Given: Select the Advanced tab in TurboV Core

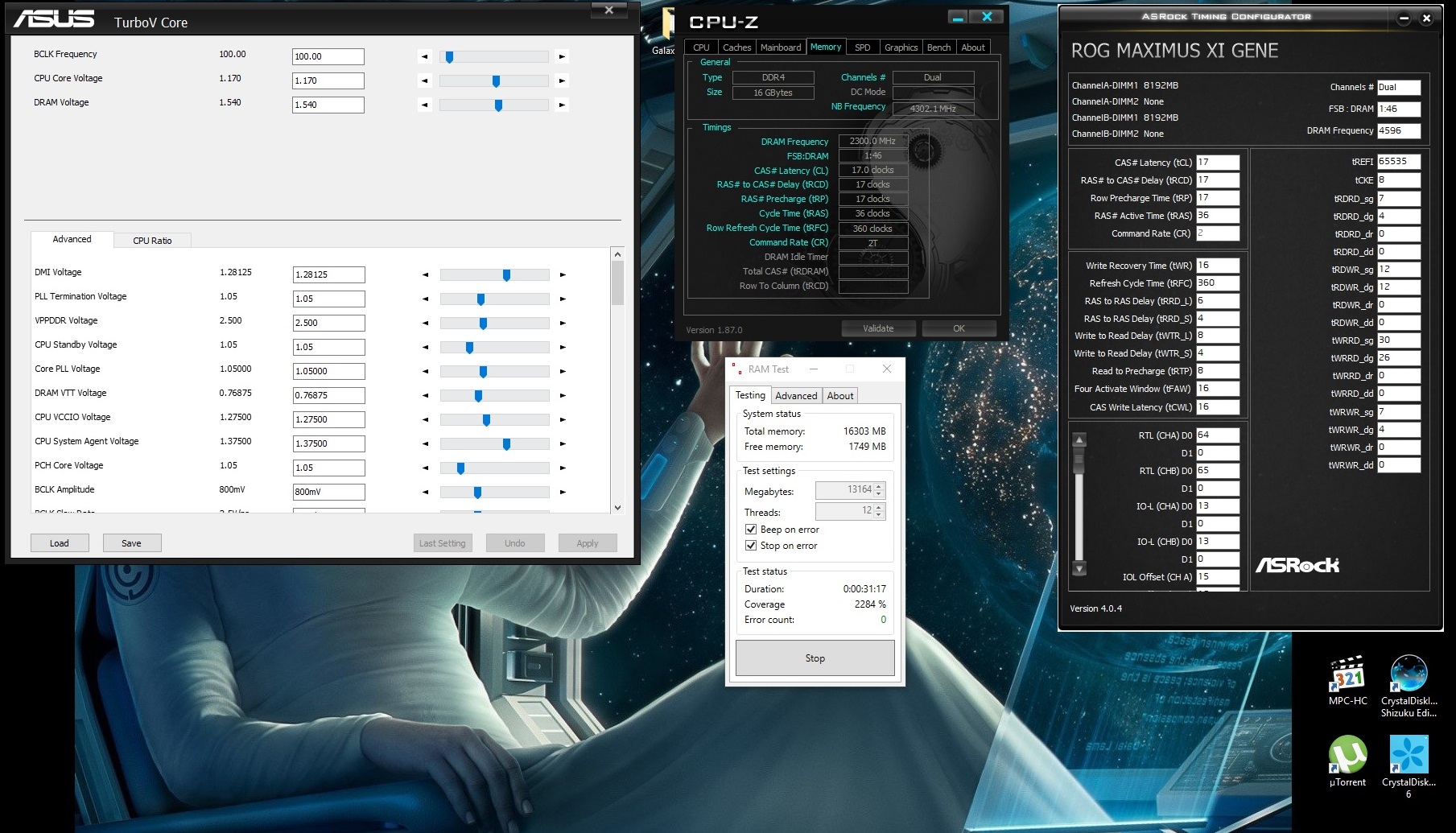Looking at the screenshot, I should click(72, 239).
